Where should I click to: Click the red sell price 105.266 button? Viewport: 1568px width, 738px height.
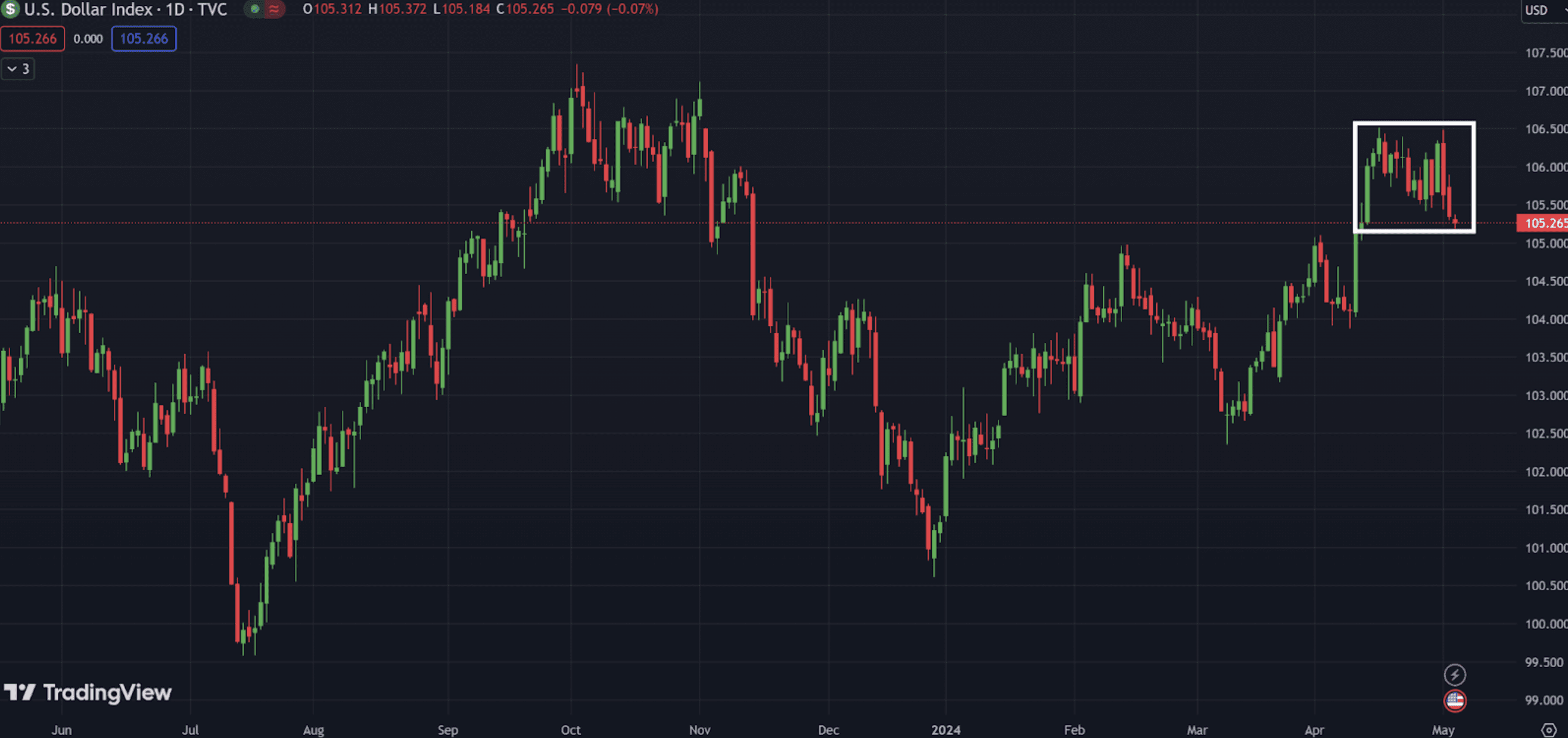pos(32,39)
